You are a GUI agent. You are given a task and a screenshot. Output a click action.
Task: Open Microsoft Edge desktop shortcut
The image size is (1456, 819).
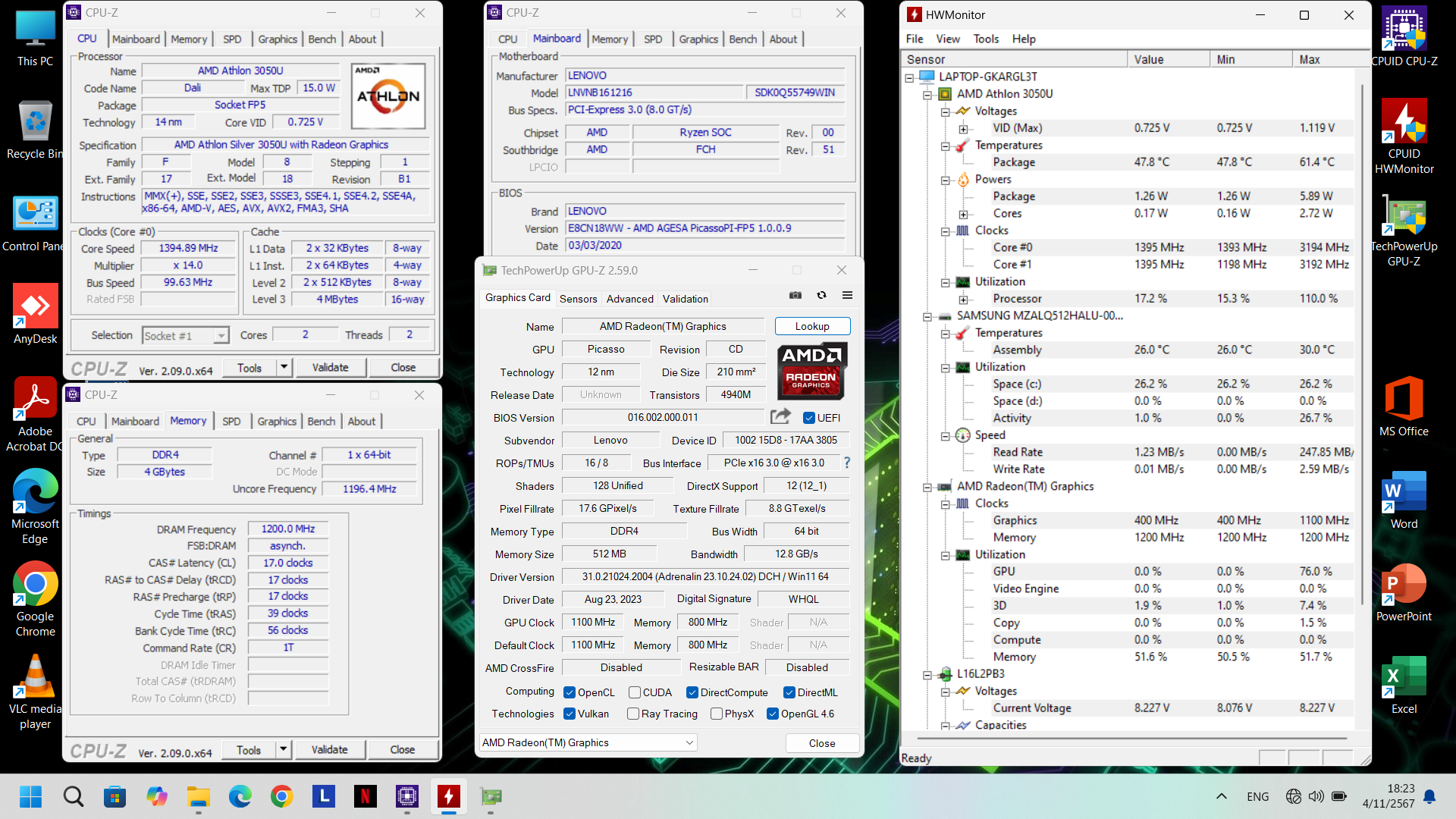(35, 507)
